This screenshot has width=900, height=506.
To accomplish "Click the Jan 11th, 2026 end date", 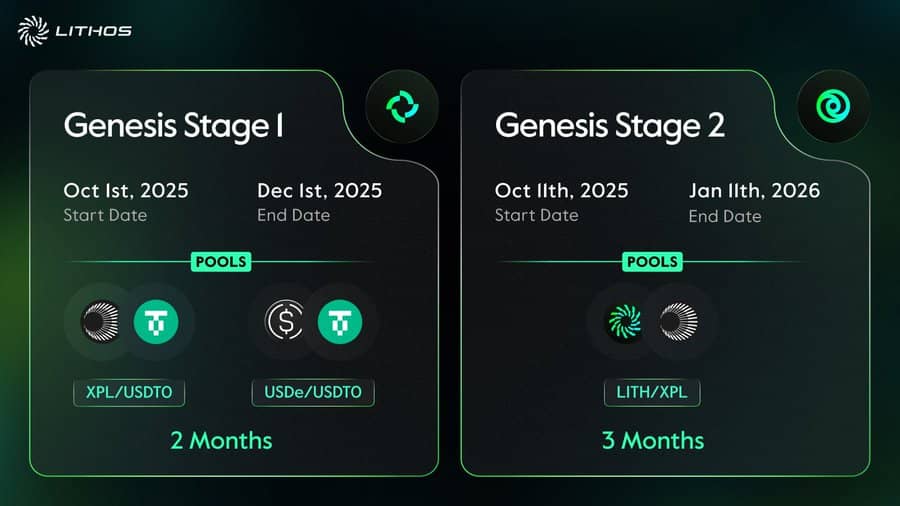I will 752,190.
